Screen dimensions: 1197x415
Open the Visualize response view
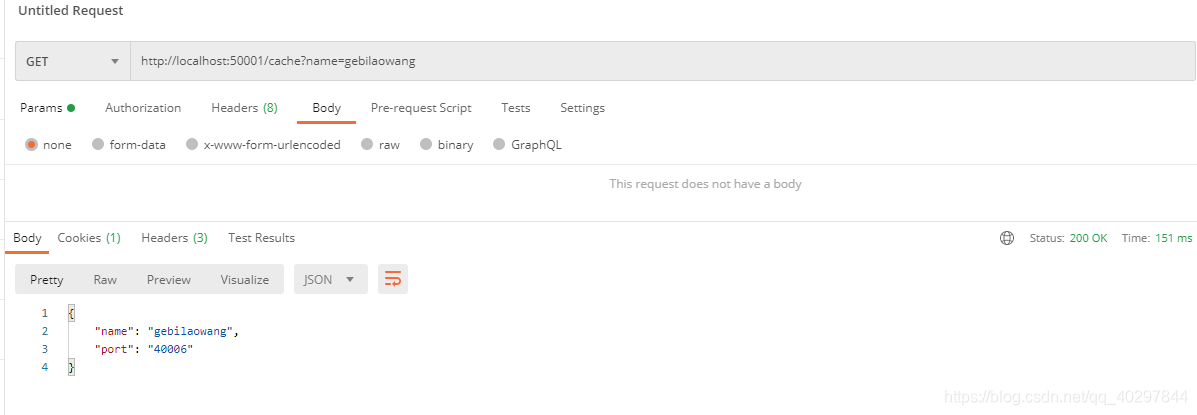click(x=244, y=279)
